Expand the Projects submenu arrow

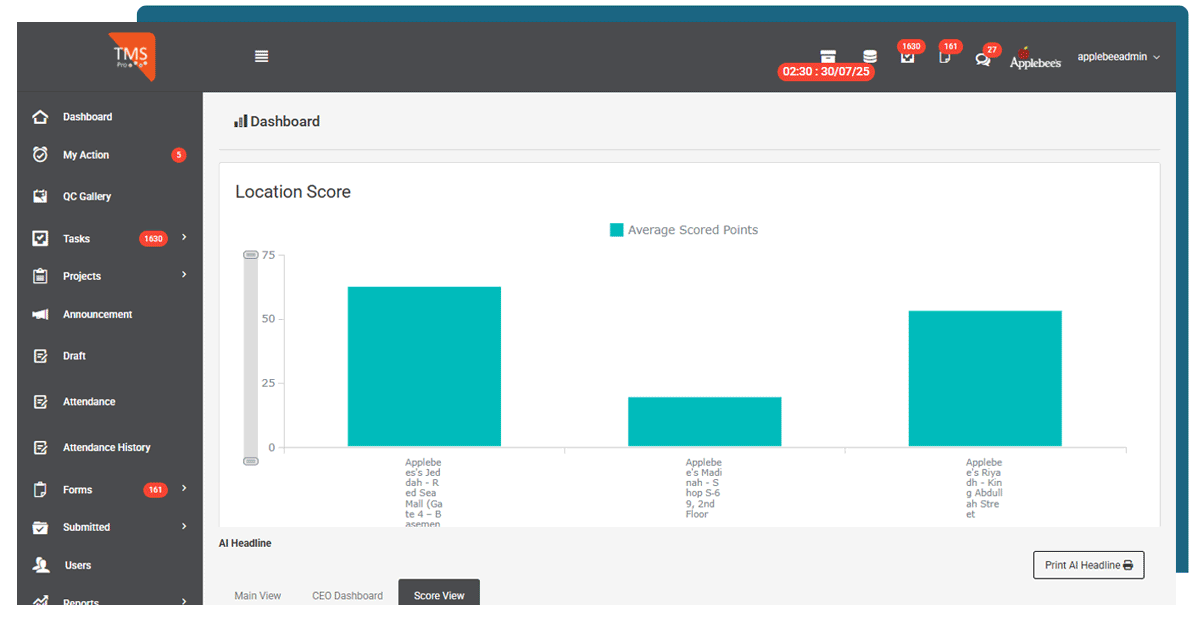click(184, 275)
